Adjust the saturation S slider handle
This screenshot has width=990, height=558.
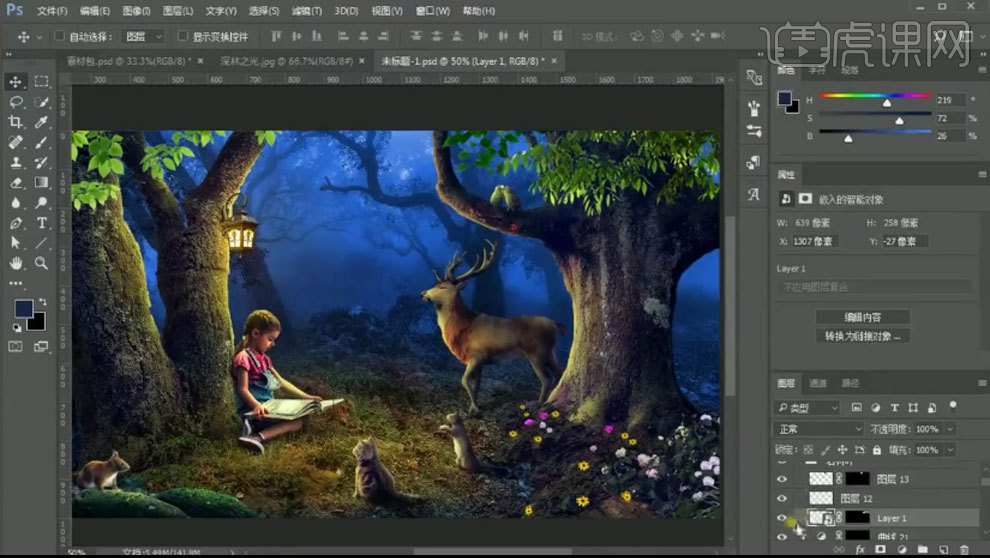click(899, 121)
